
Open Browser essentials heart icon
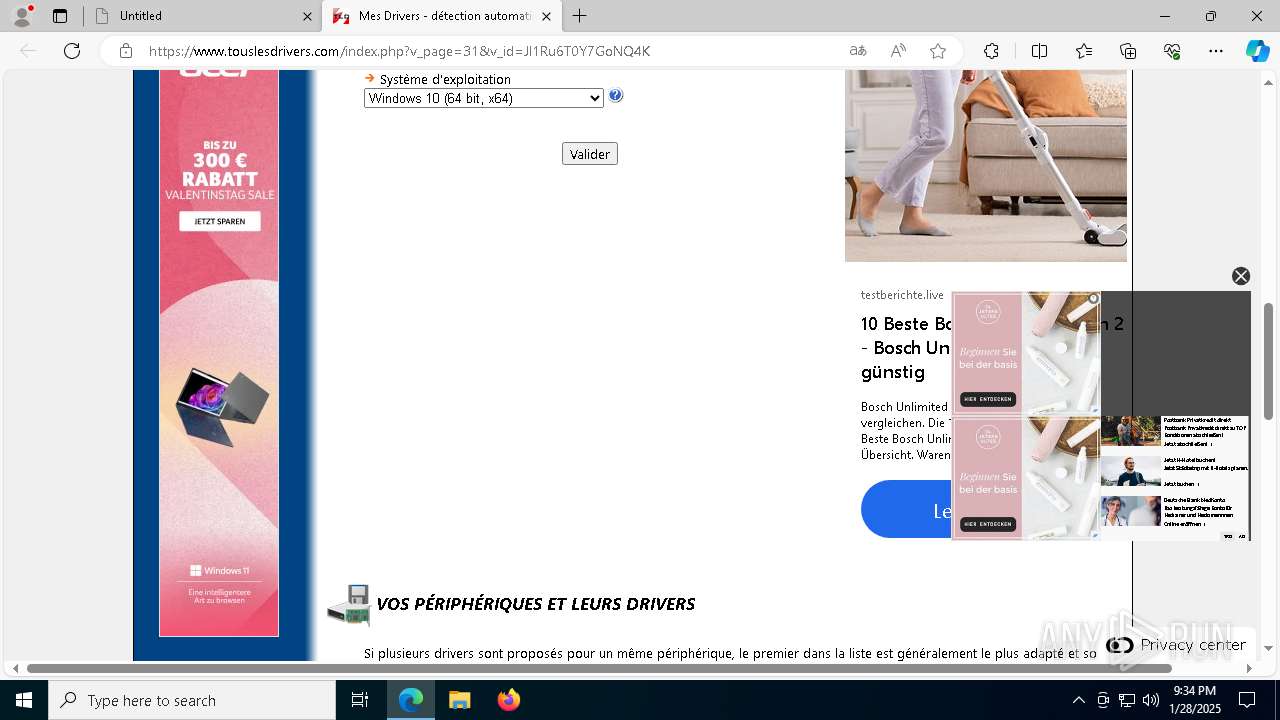point(1172,51)
